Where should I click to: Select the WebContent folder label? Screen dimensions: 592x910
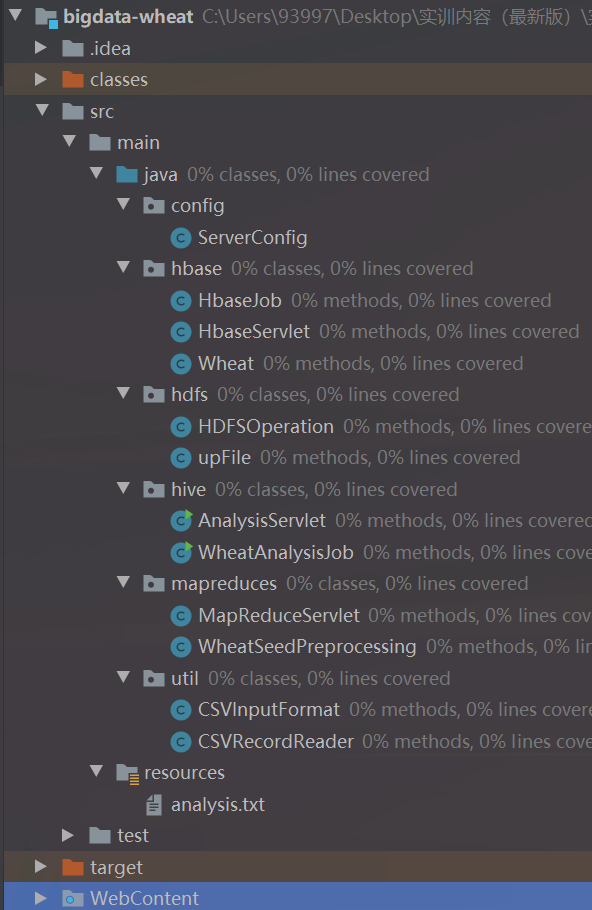145,898
